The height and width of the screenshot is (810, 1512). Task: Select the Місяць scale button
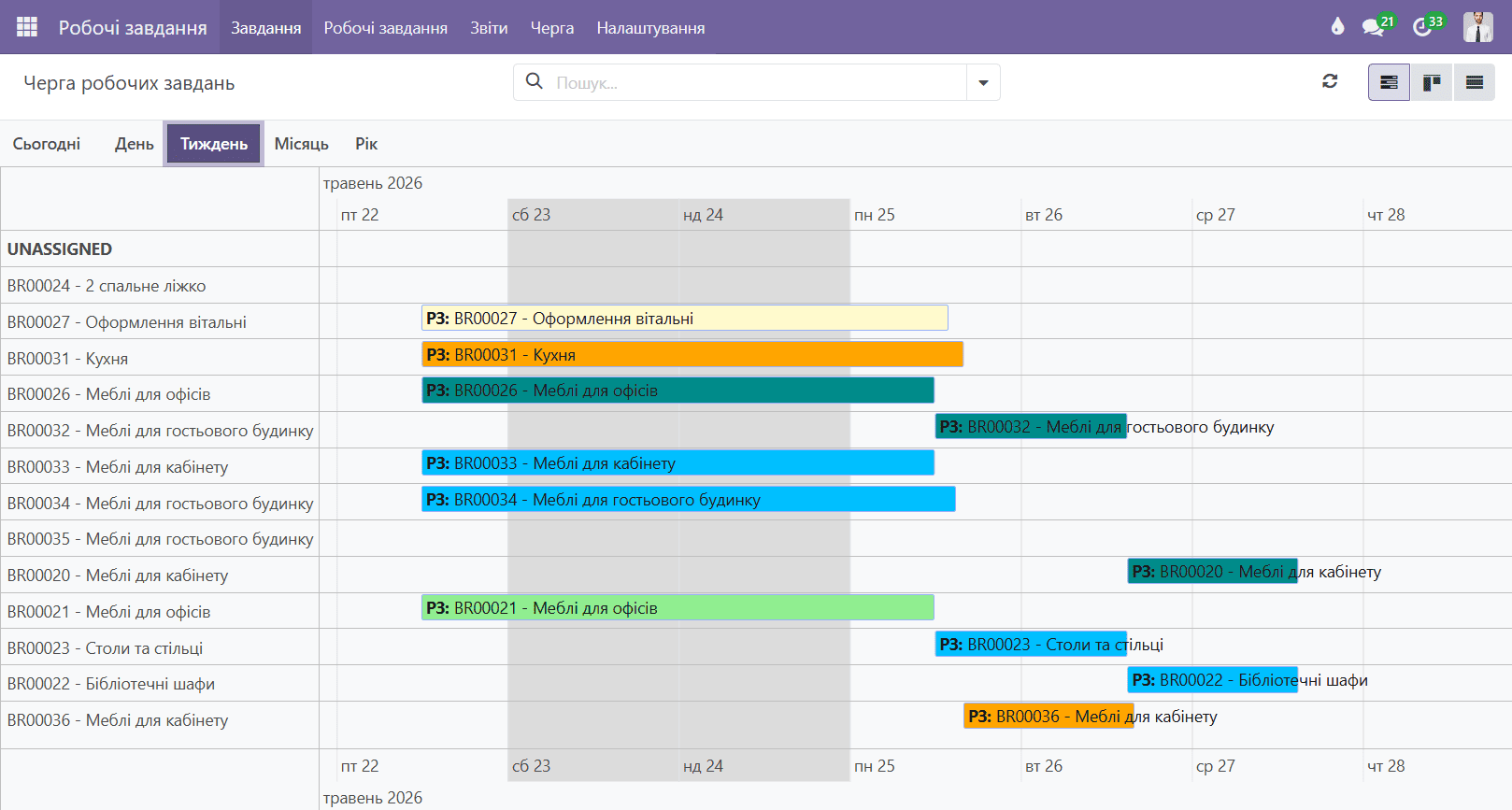(301, 144)
